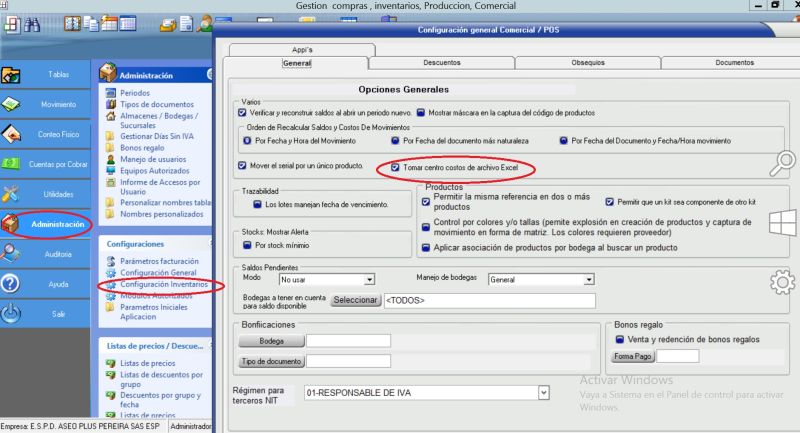Viewport: 800px width, 433px height.
Task: Click the Forma Pago text field
Action: tap(677, 356)
